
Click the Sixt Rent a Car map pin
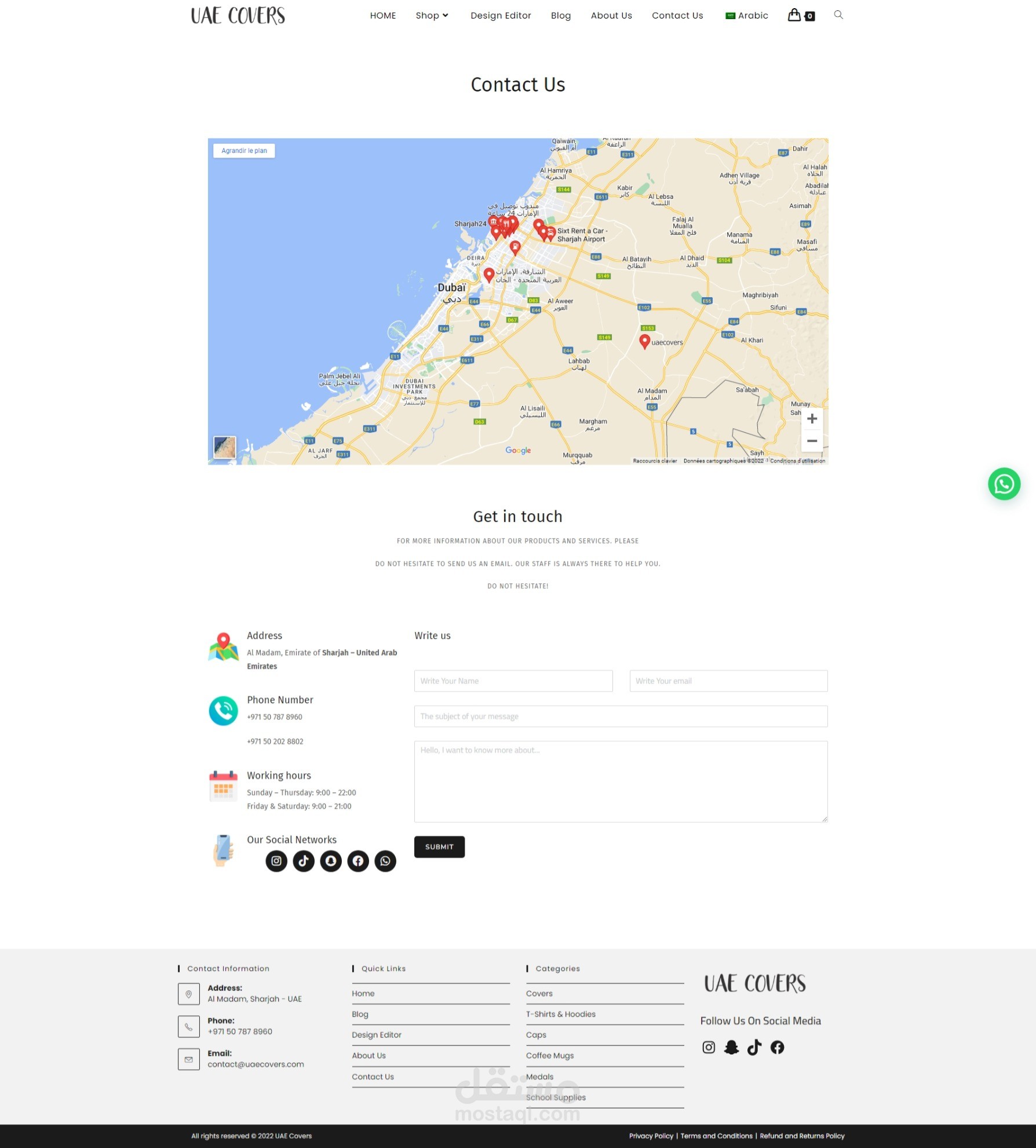(550, 233)
